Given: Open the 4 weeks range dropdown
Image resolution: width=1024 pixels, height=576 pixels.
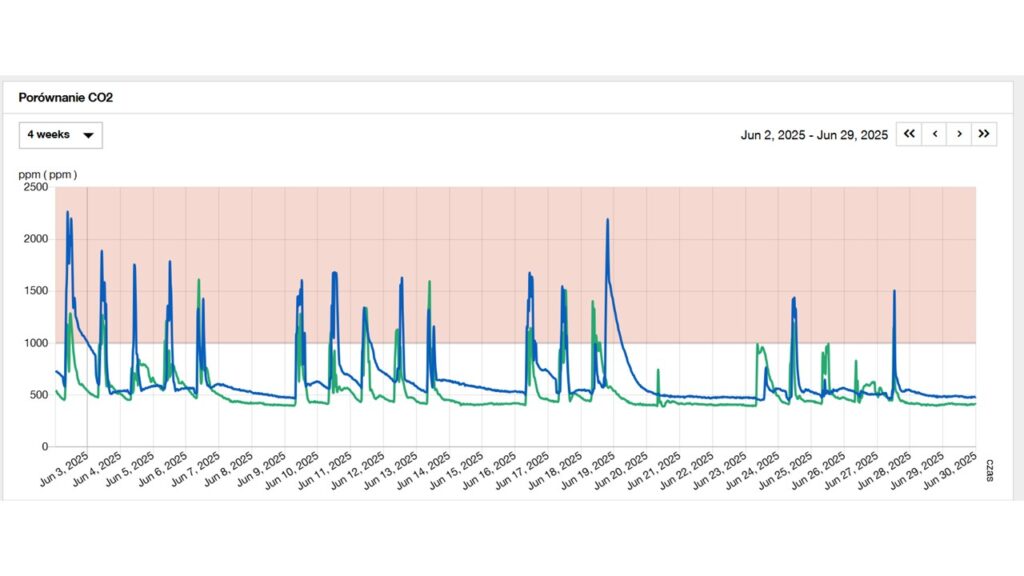Looking at the screenshot, I should pos(61,135).
